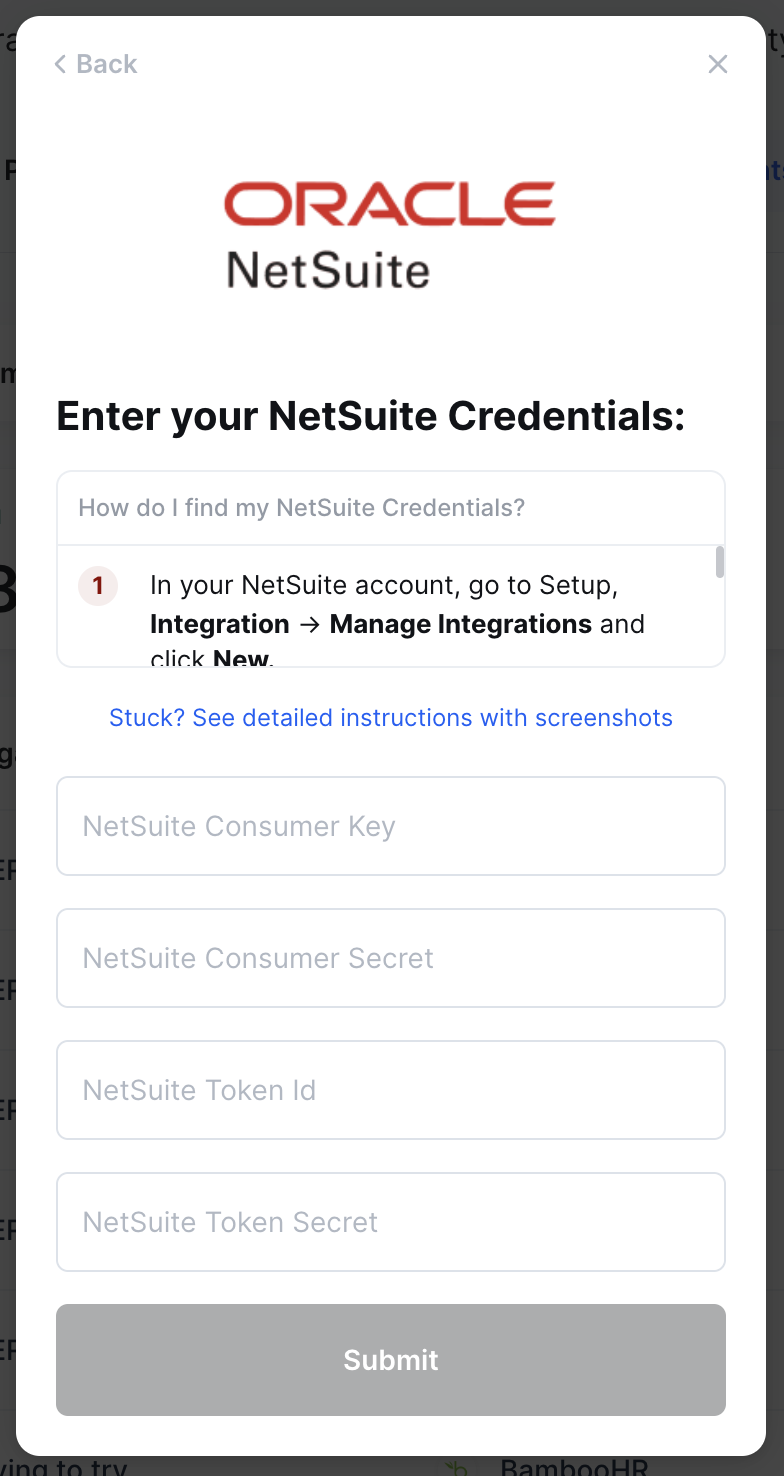Image resolution: width=784 pixels, height=1476 pixels.
Task: Click 'How do I find my NetSuite Credentials?' header
Action: click(301, 508)
